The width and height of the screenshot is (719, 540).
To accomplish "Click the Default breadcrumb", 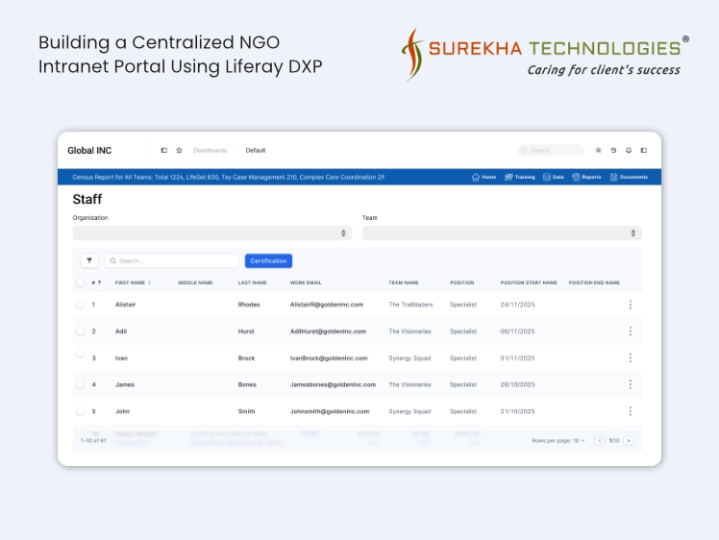I will tap(255, 150).
